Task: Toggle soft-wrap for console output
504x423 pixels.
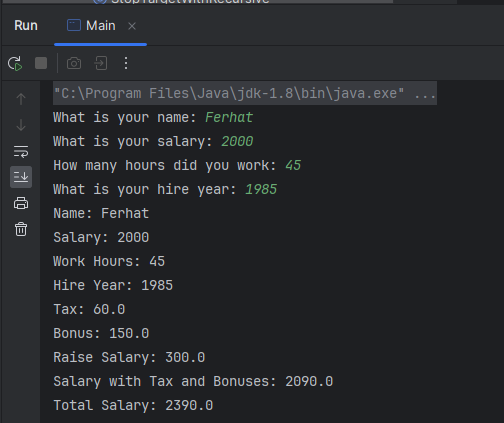Action: coord(21,151)
